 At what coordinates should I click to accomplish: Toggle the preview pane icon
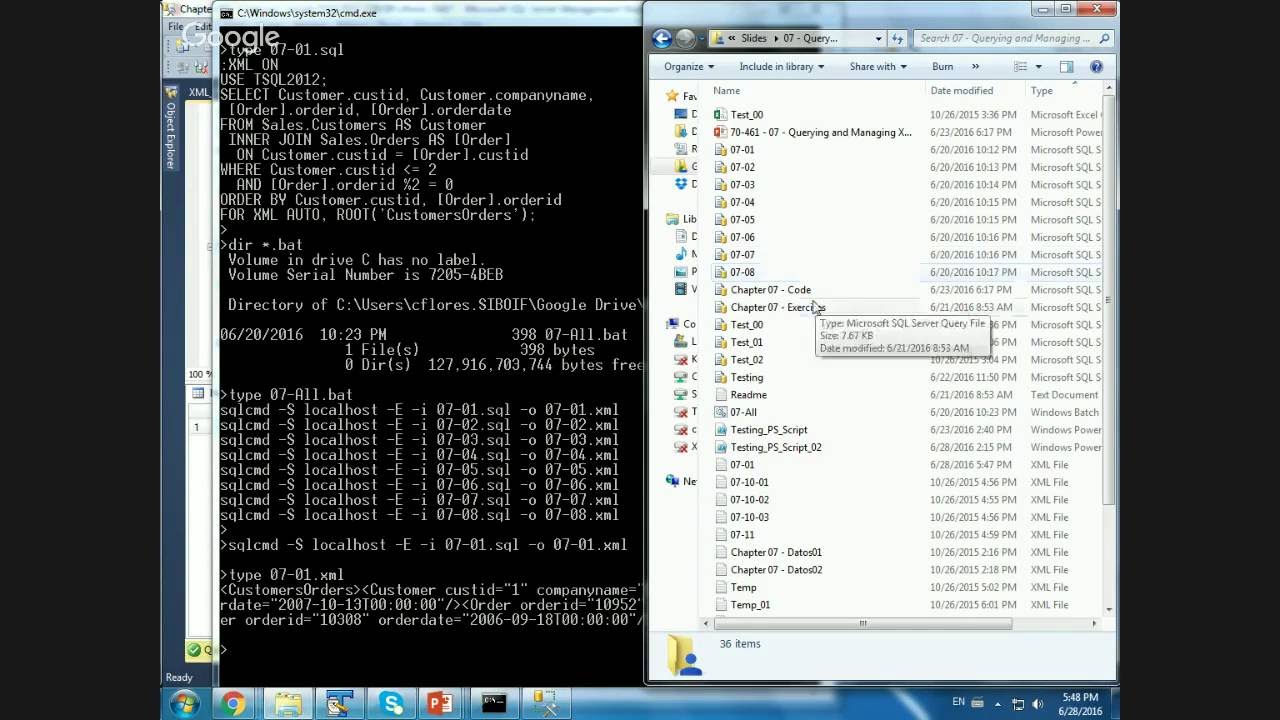(x=1066, y=67)
